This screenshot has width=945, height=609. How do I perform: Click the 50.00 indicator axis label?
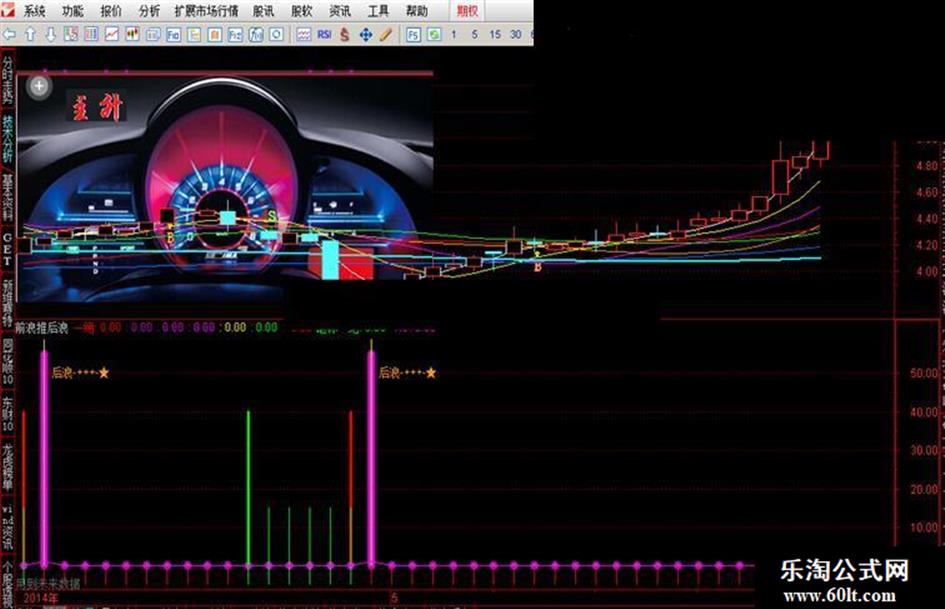[x=924, y=373]
